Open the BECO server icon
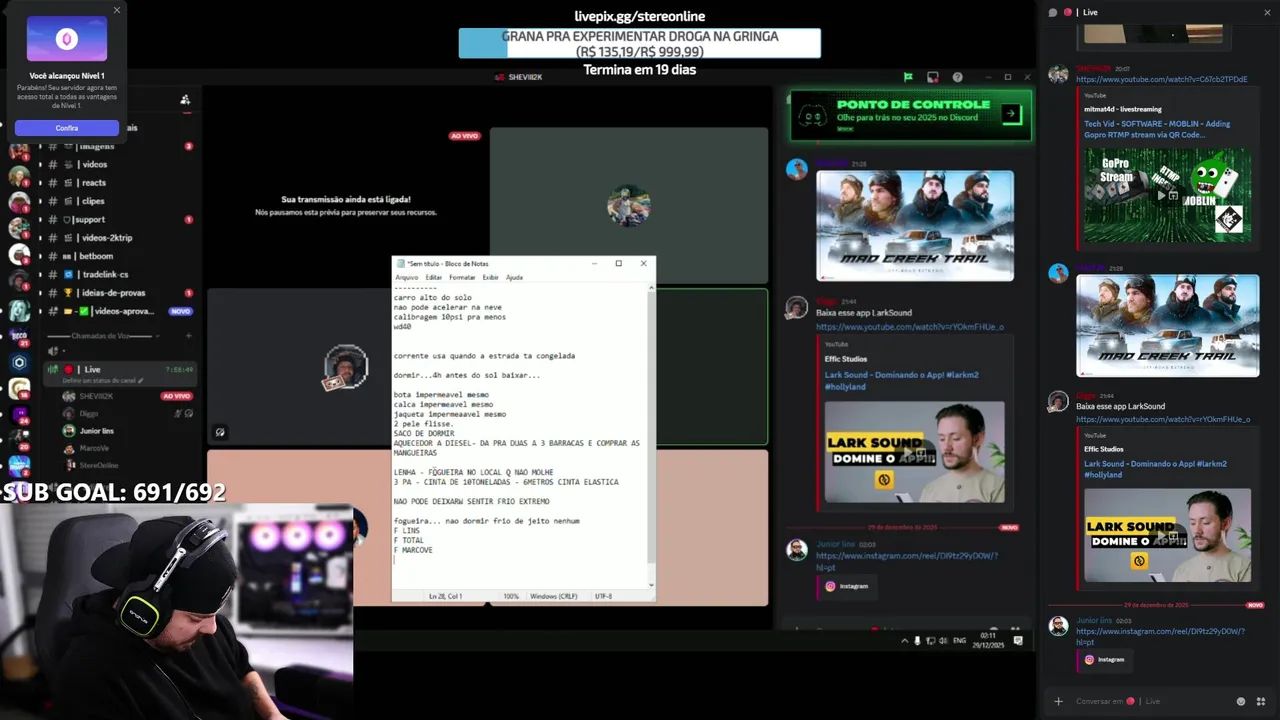 click(19, 337)
